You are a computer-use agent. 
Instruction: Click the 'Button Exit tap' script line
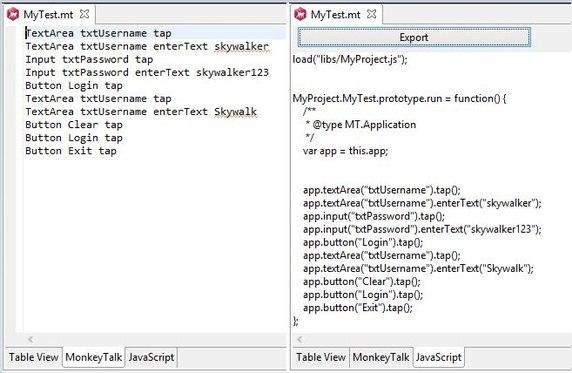tap(71, 151)
